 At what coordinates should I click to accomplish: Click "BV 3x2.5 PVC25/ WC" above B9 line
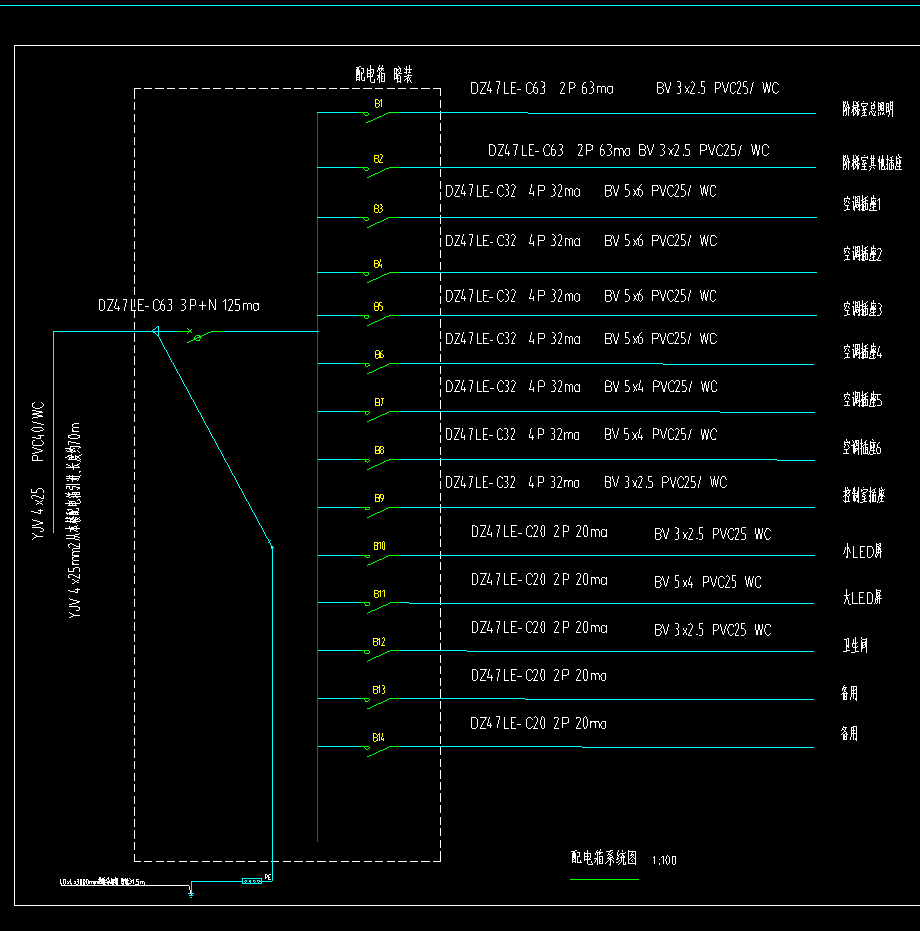pyautogui.click(x=665, y=483)
